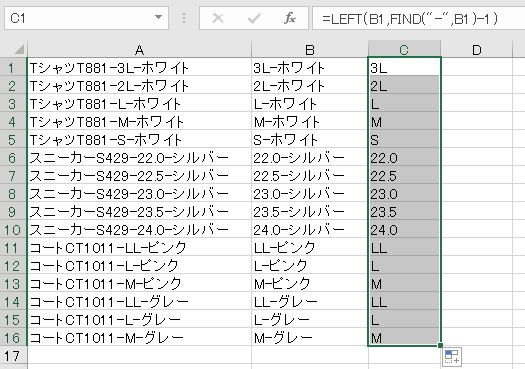
Task: Click cell B12 'L-ピンク'
Action: (x=310, y=266)
